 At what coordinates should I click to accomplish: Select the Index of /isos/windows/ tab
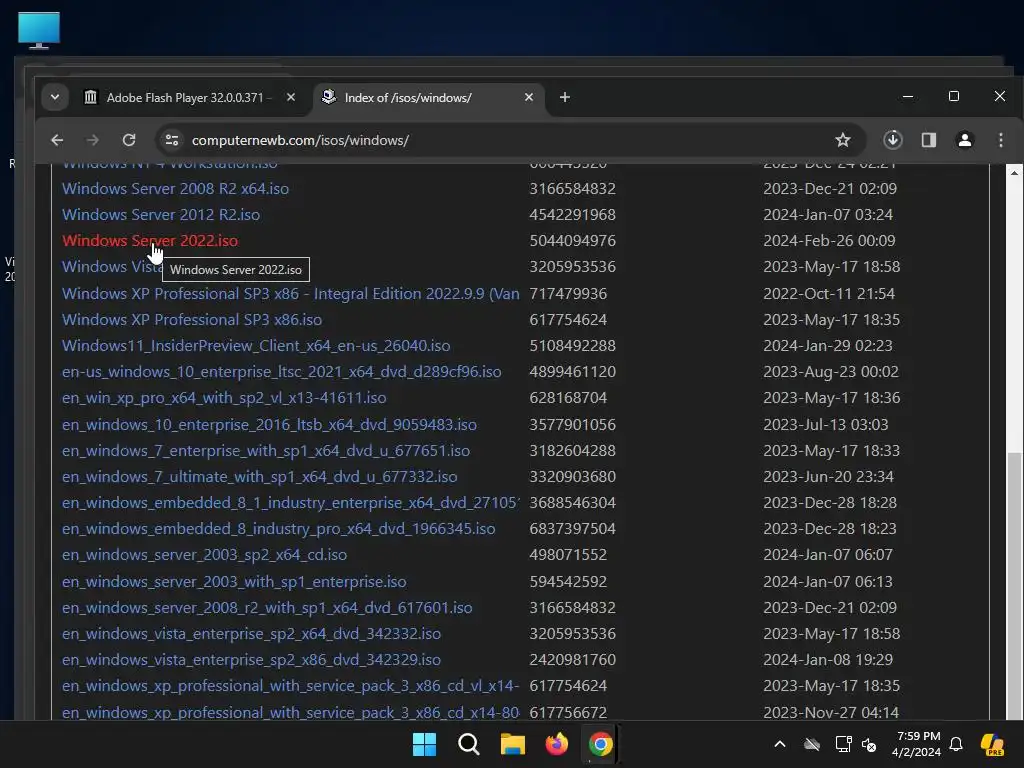tap(428, 97)
